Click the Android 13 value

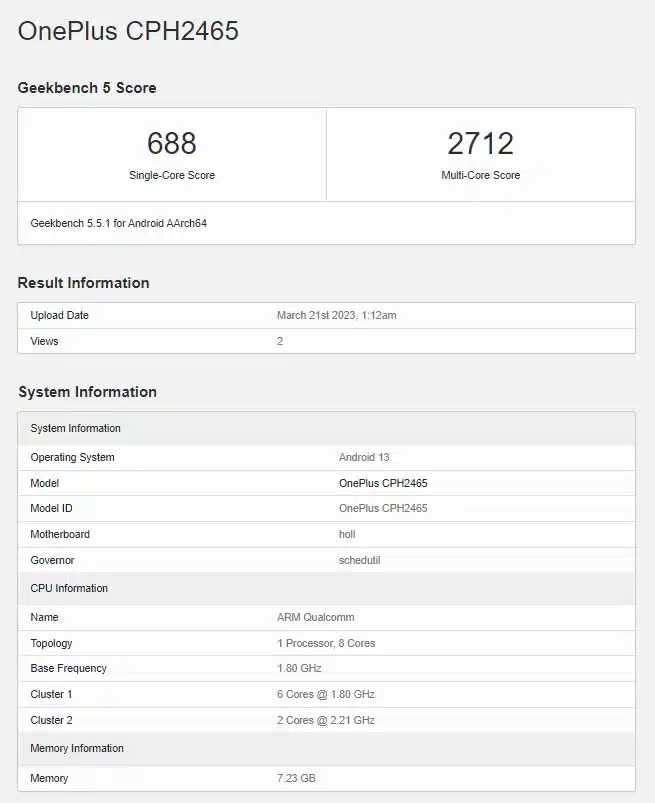click(364, 457)
